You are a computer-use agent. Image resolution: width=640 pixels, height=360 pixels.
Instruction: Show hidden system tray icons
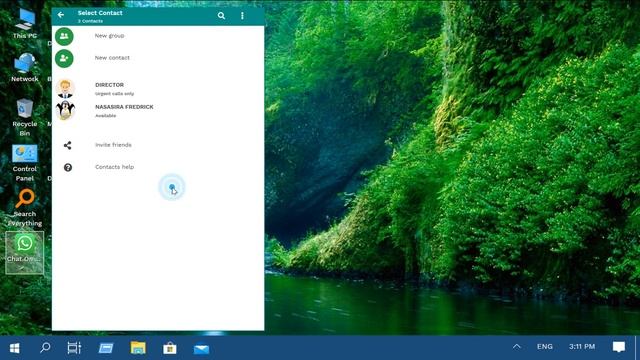517,347
